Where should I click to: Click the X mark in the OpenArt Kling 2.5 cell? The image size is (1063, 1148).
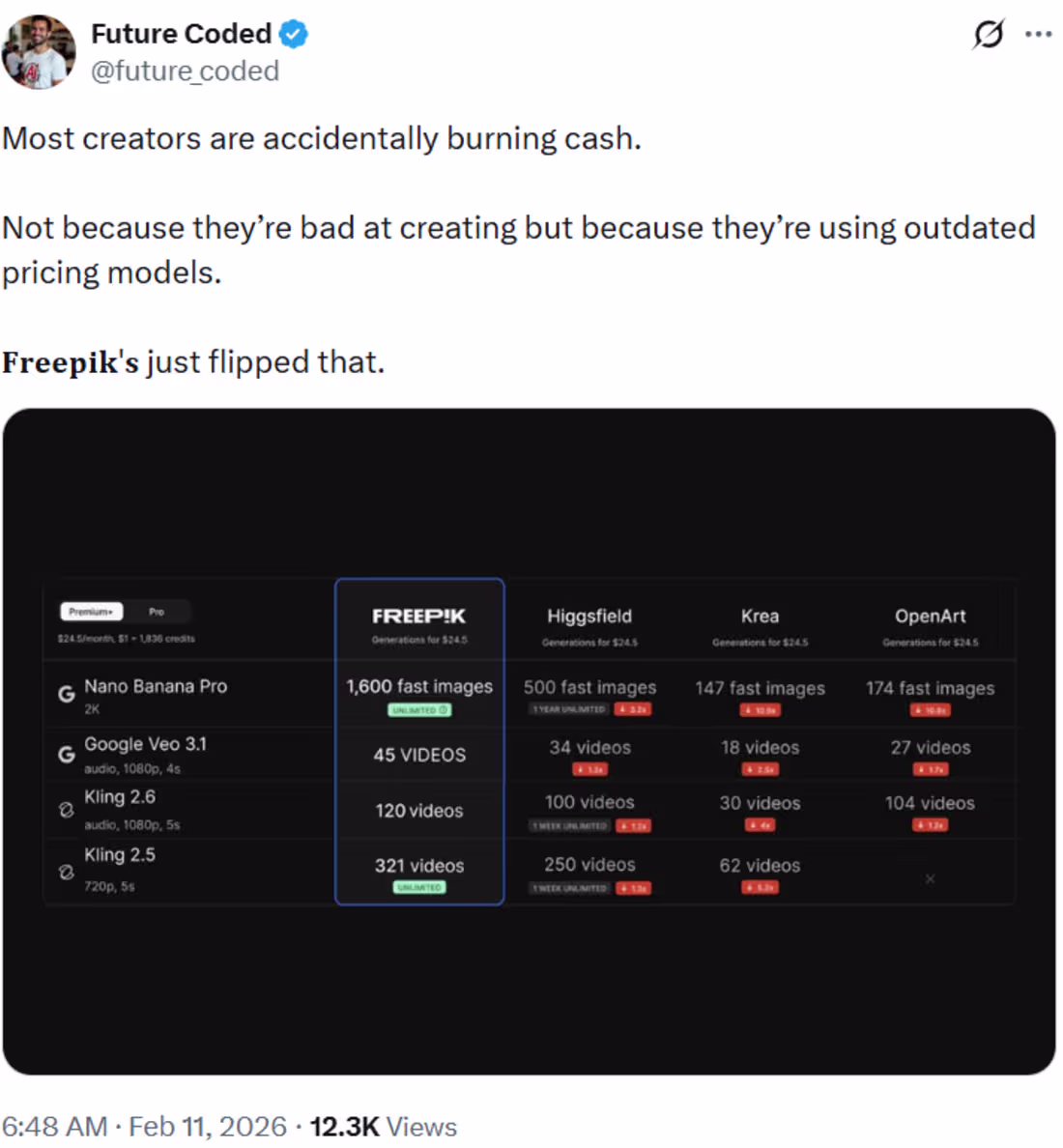pyautogui.click(x=930, y=879)
